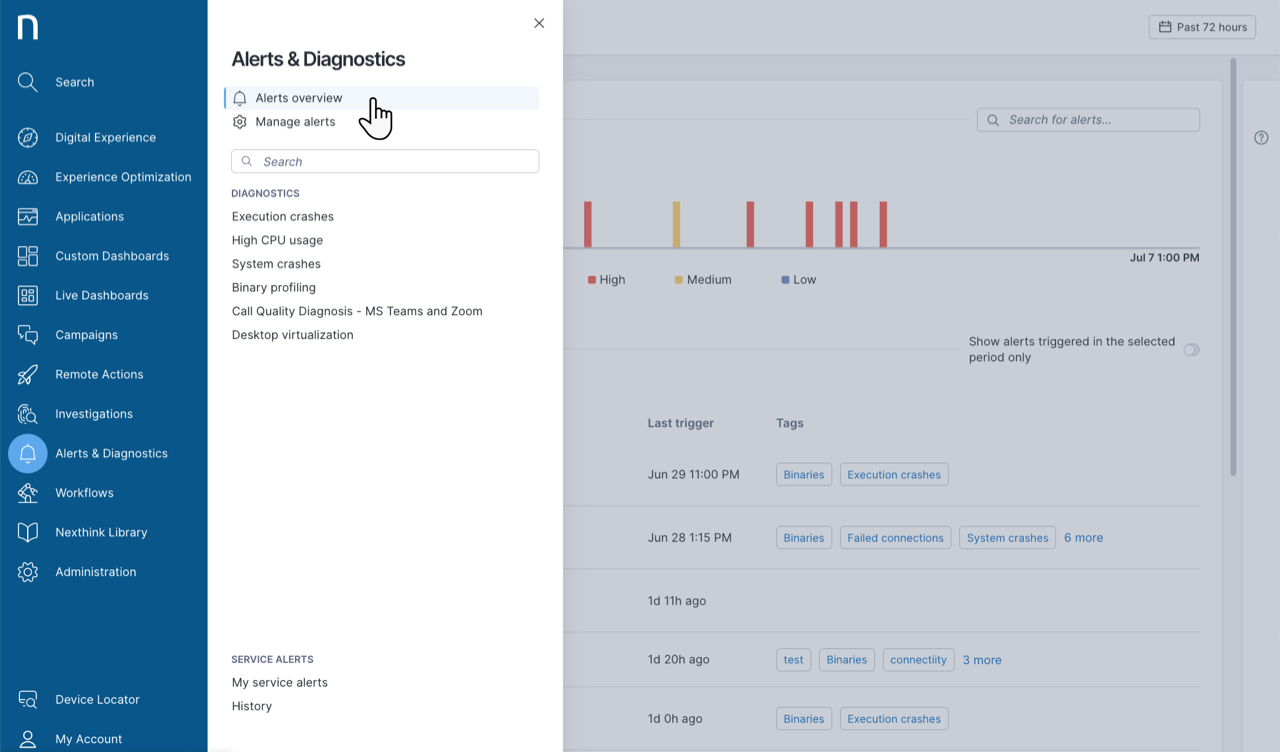Click the connectiity tag
Viewport: 1280px width, 752px height.
pyautogui.click(x=918, y=660)
